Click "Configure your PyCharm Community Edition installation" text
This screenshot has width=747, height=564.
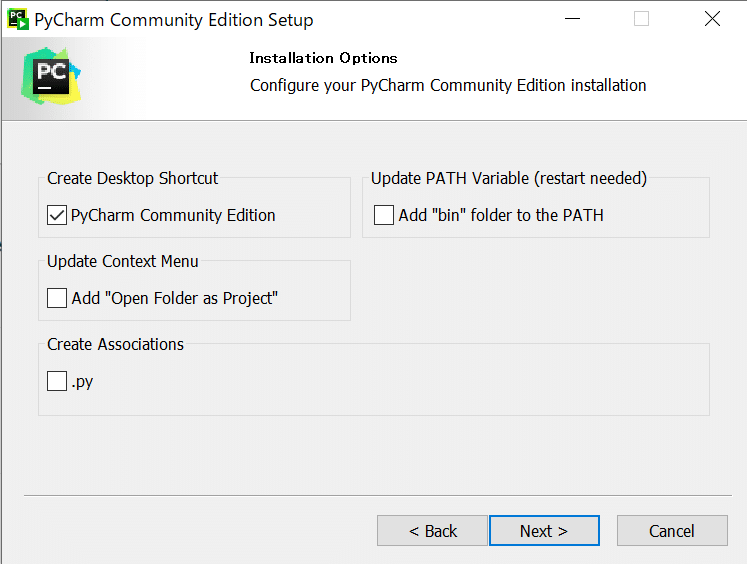tap(448, 86)
